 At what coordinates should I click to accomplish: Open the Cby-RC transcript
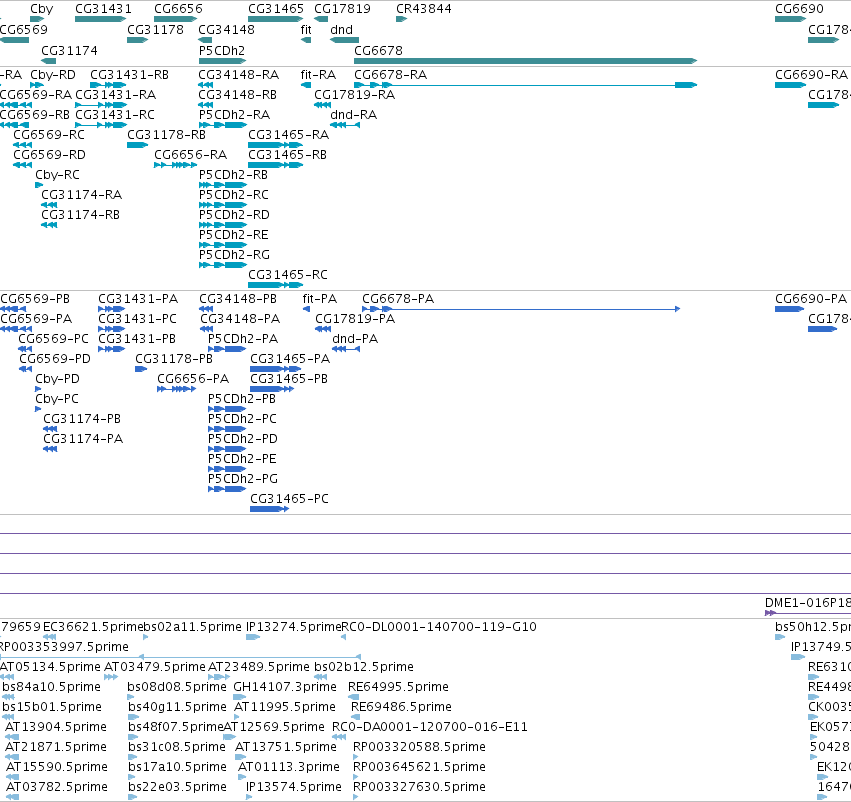[x=39, y=185]
